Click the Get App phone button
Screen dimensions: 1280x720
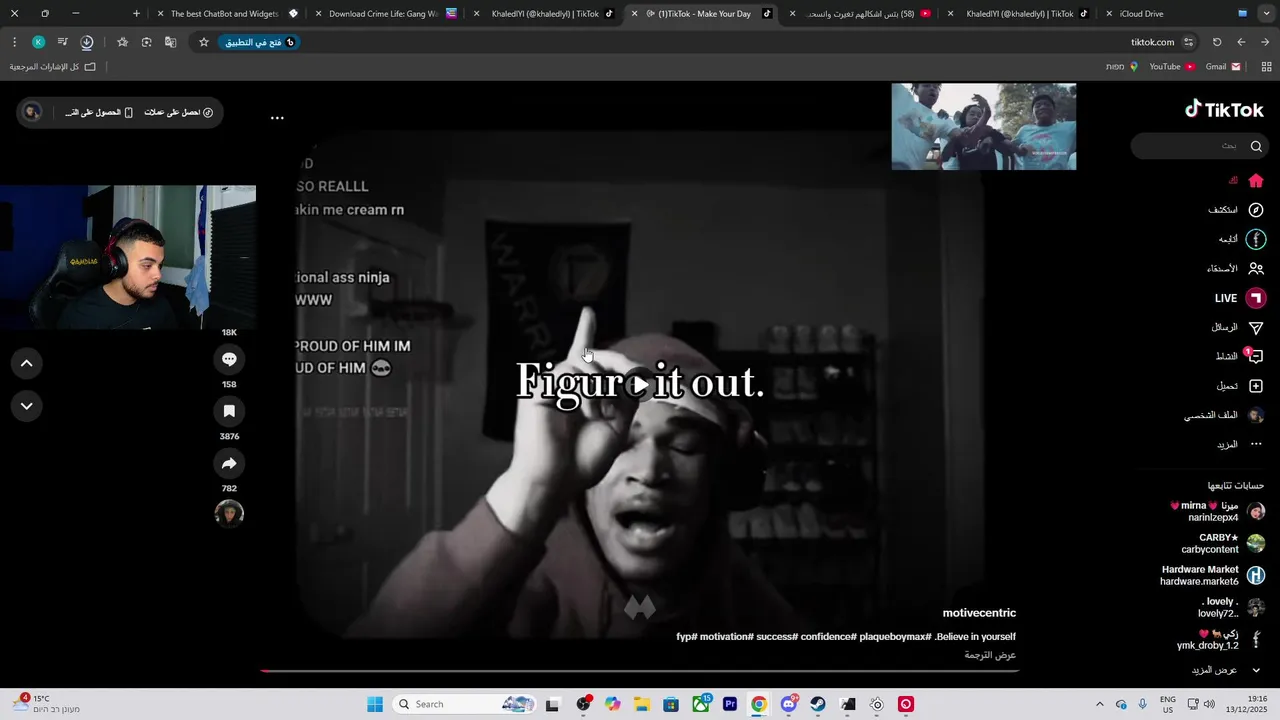pos(99,112)
